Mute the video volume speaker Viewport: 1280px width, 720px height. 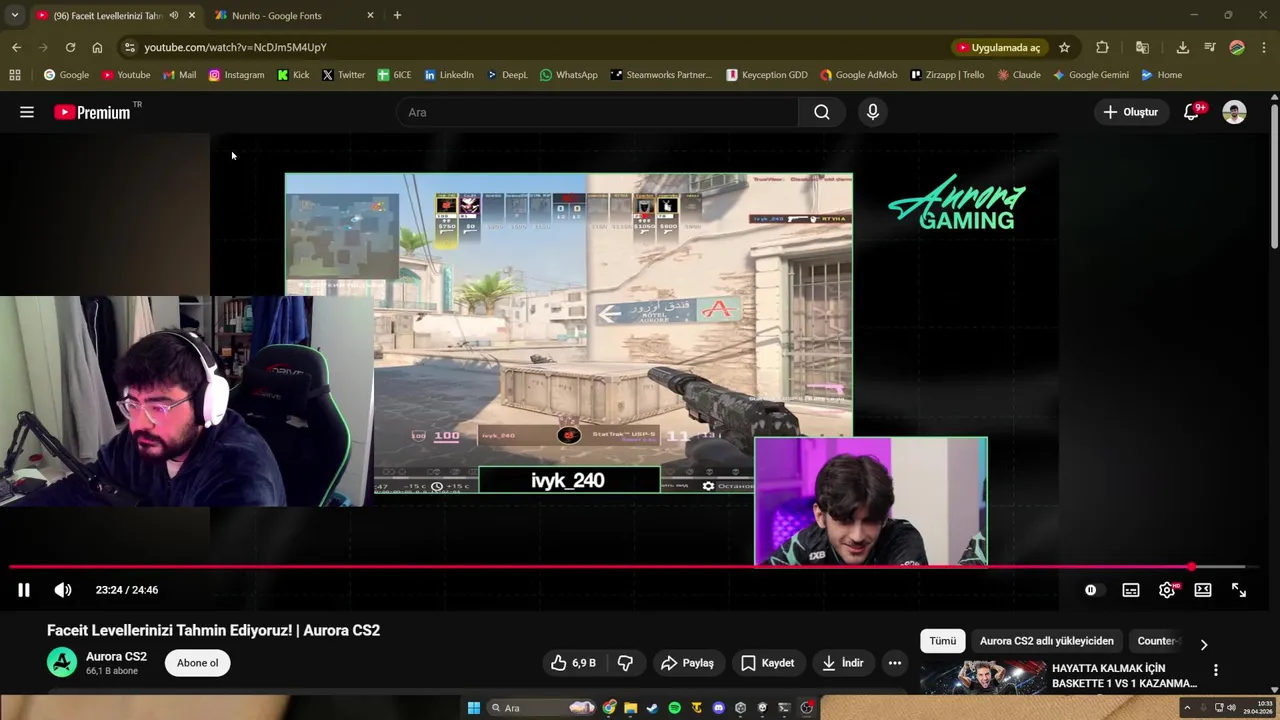click(x=63, y=590)
